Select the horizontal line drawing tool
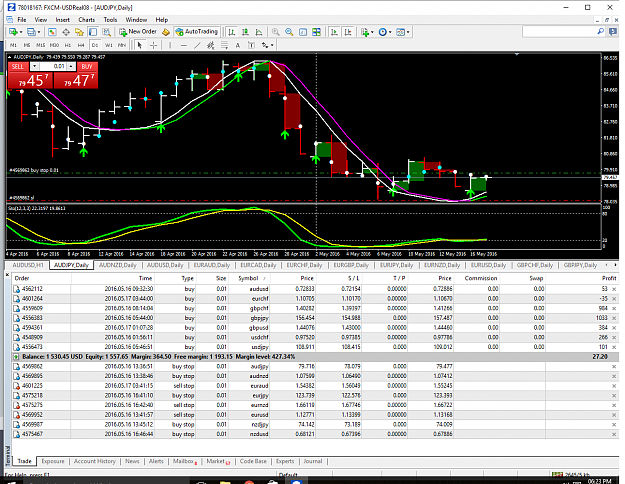 point(183,45)
